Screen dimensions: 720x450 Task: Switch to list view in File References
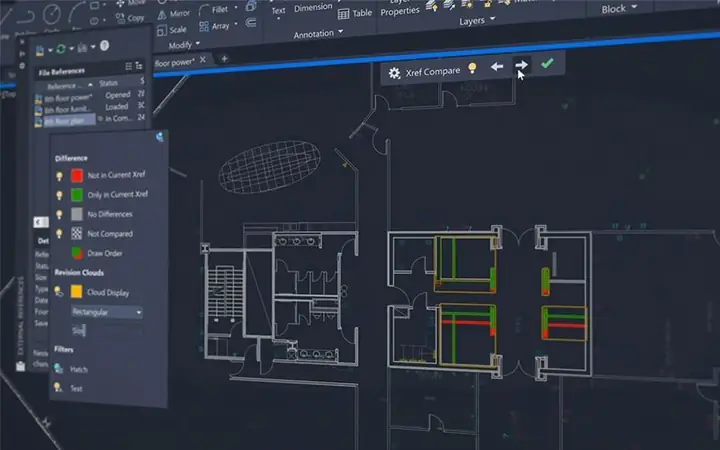(x=129, y=67)
